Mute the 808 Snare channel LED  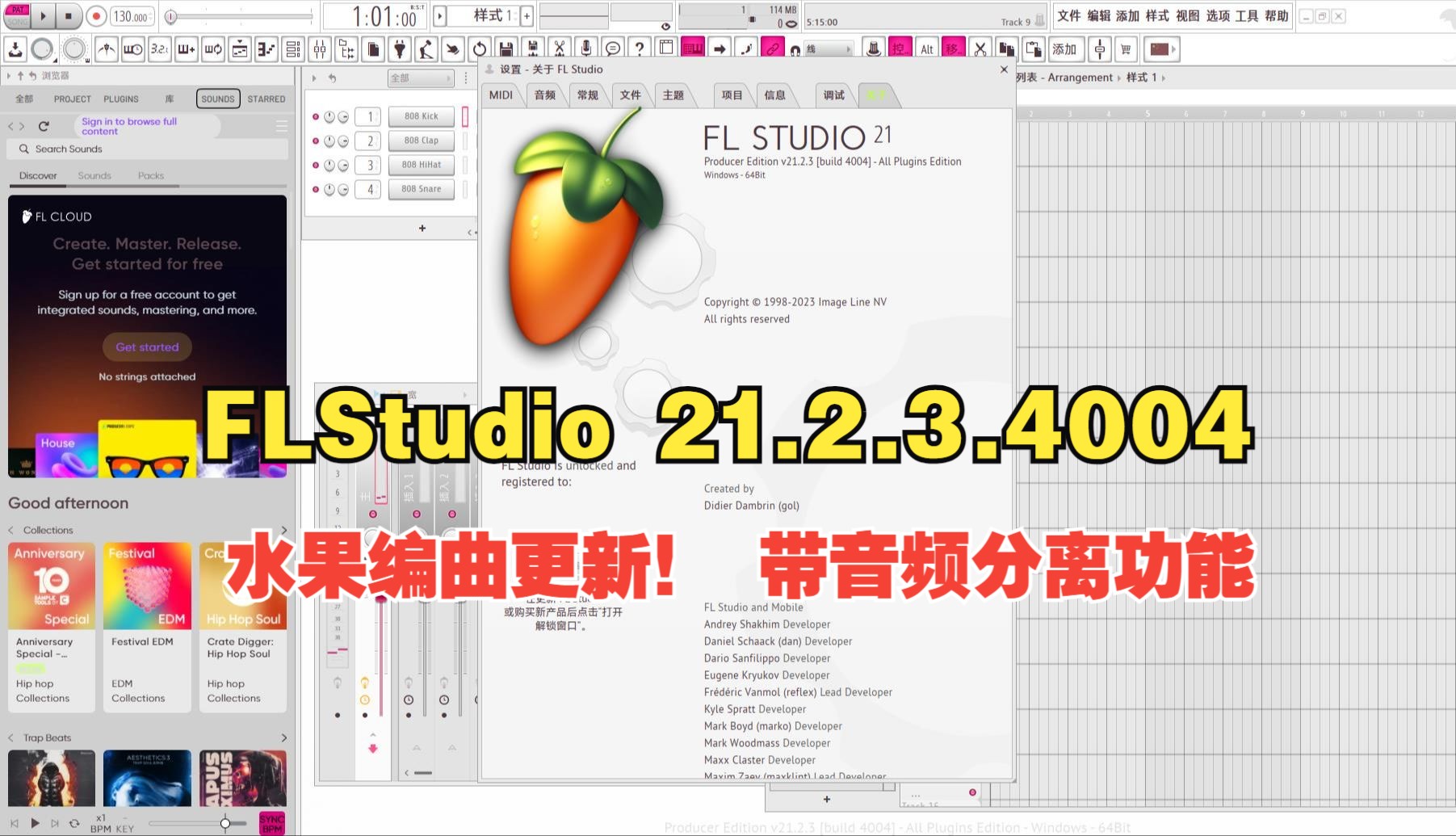tap(316, 189)
